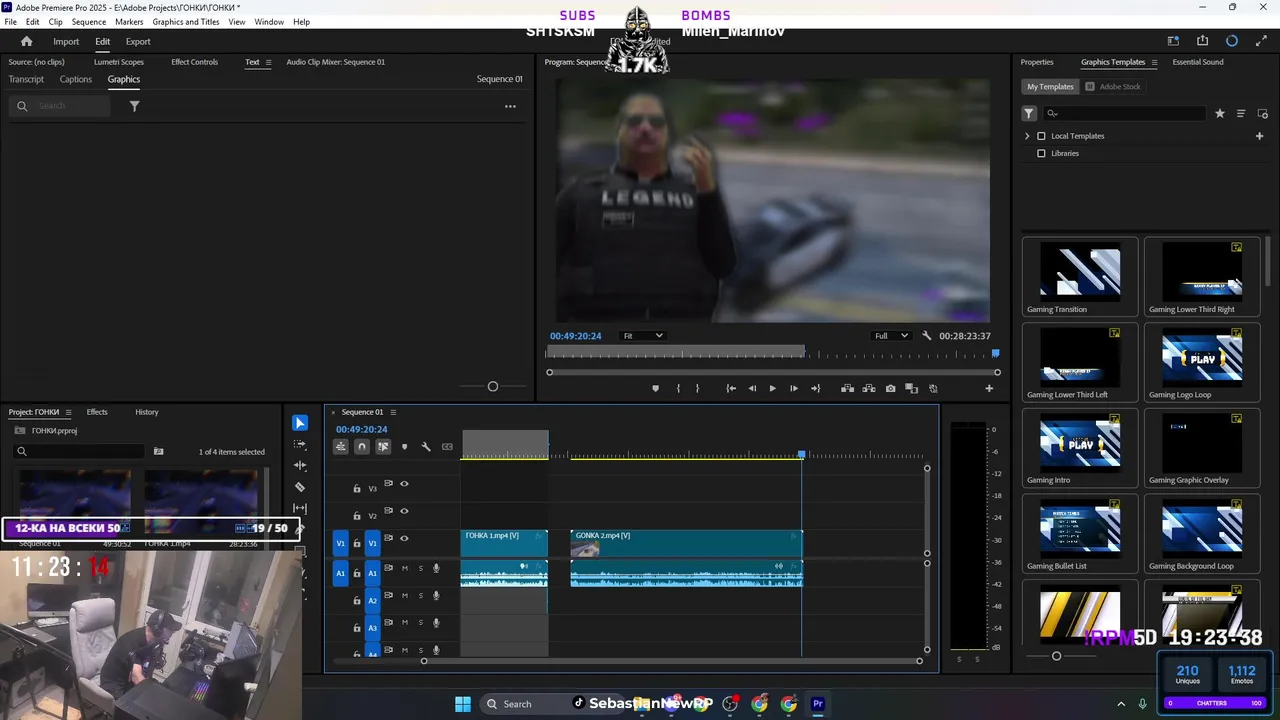Click the Adobe Stock button
This screenshot has height=720, width=1280.
[x=1114, y=87]
